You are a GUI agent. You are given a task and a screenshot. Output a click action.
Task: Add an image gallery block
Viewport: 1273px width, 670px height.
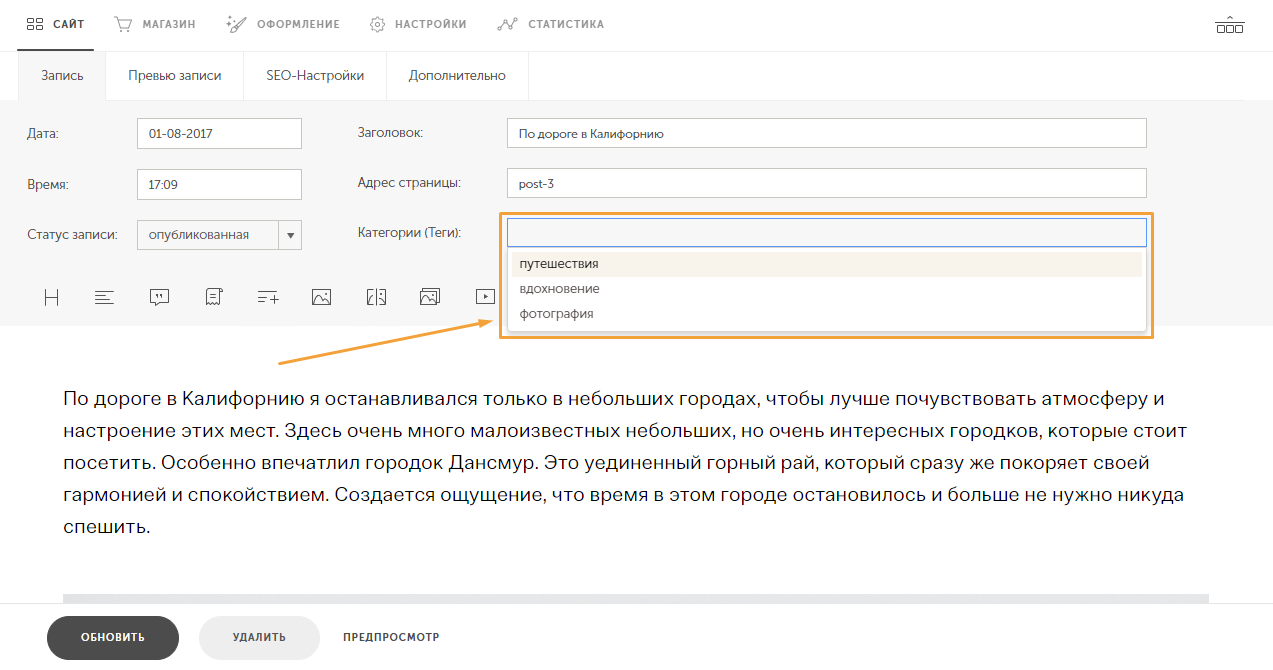tap(430, 297)
